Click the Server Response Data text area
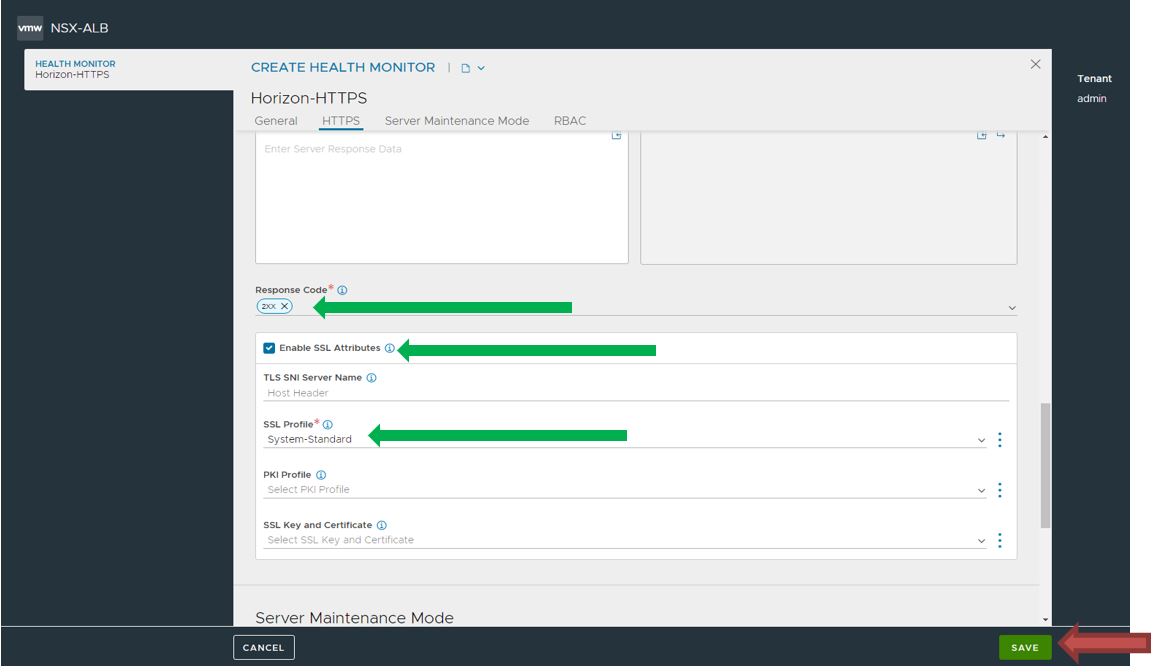 [x=442, y=198]
